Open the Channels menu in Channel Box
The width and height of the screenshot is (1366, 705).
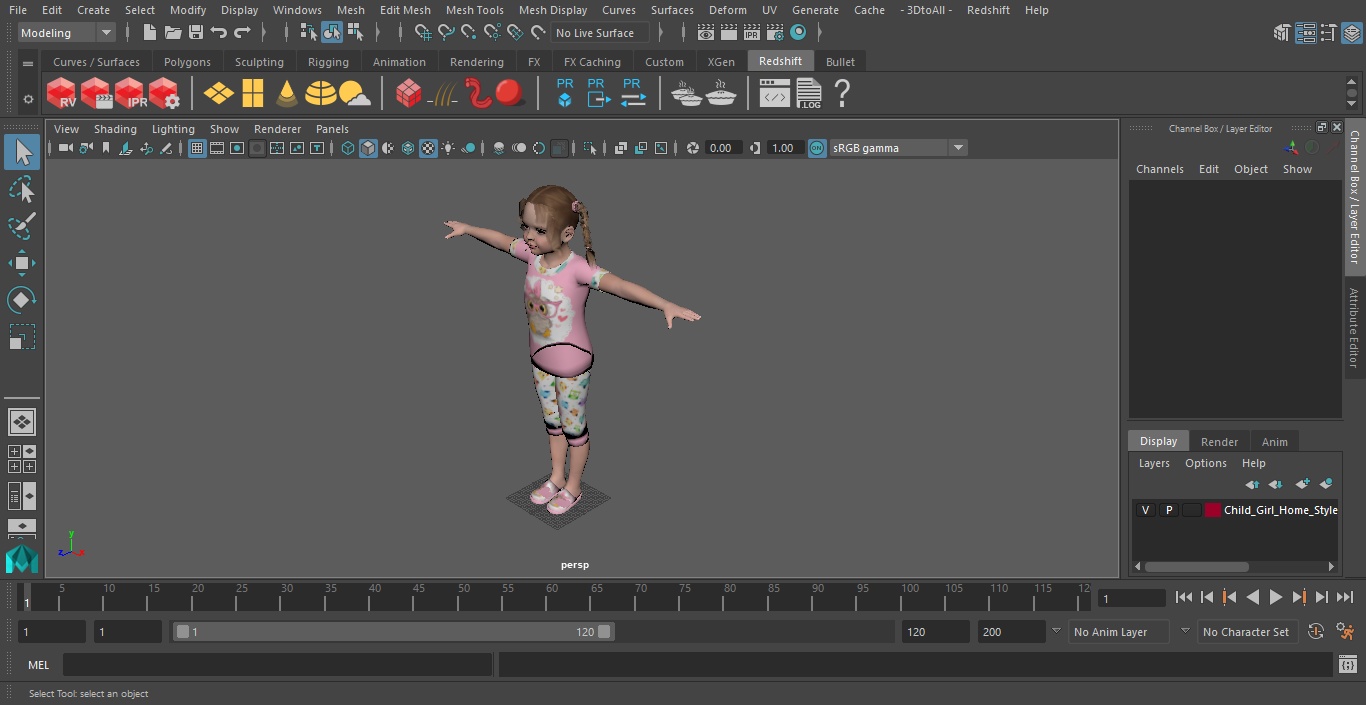[x=1159, y=169]
